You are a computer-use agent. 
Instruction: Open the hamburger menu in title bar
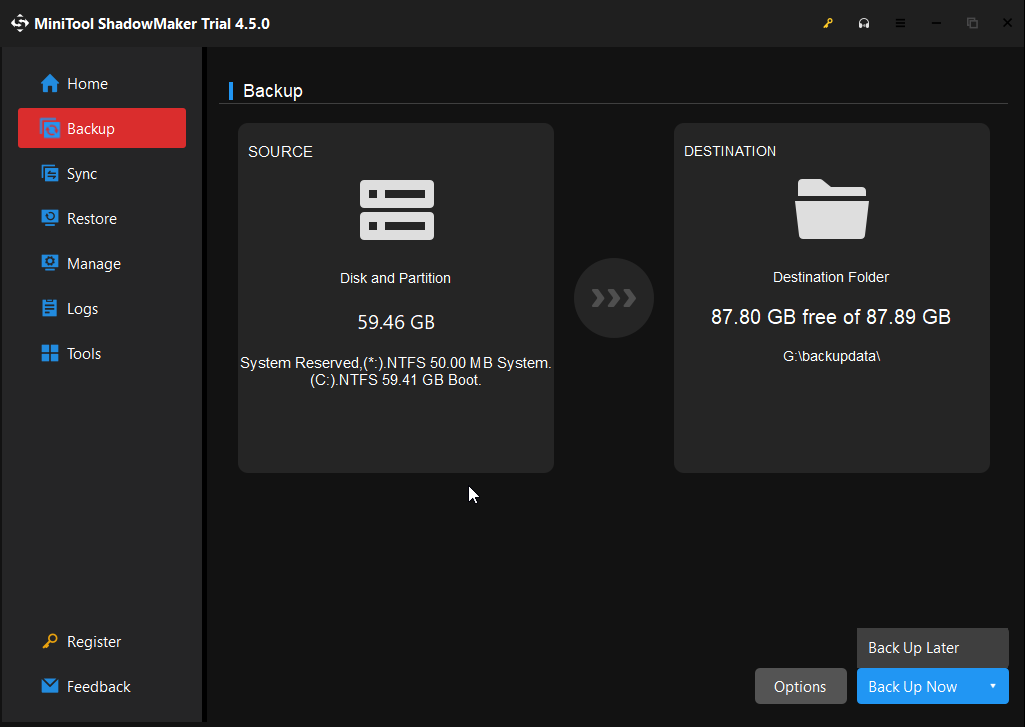(x=900, y=24)
